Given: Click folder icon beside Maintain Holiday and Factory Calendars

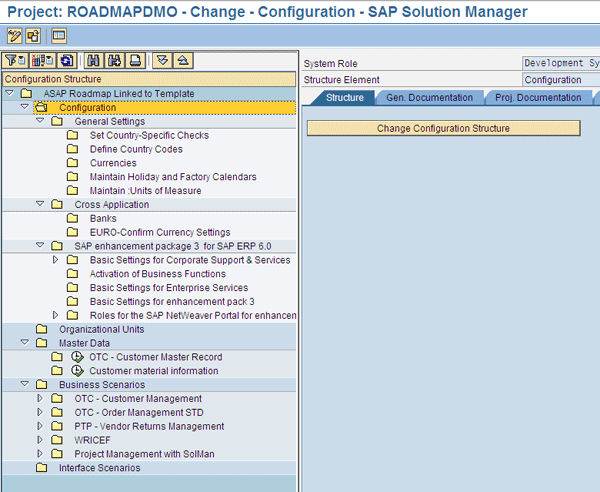Looking at the screenshot, I should (72, 176).
